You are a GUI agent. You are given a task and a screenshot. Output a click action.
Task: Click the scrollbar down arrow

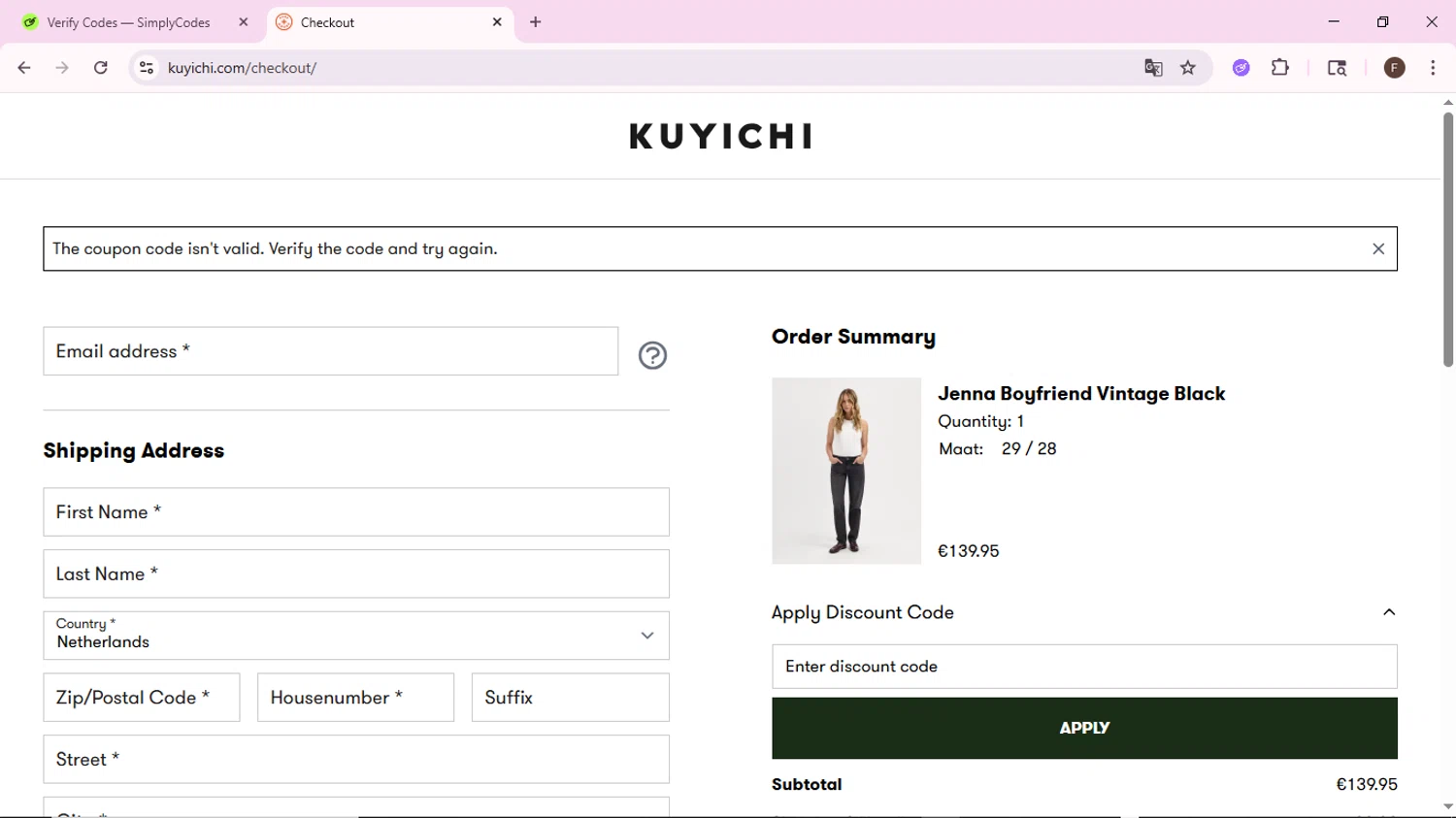click(1447, 807)
